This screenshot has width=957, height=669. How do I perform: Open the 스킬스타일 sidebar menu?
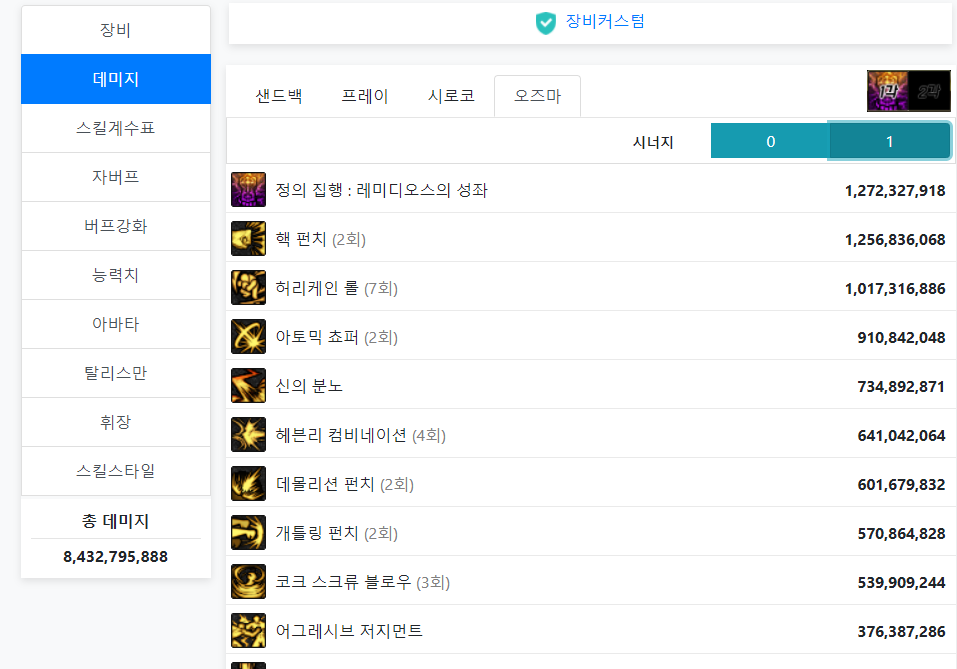pos(116,471)
